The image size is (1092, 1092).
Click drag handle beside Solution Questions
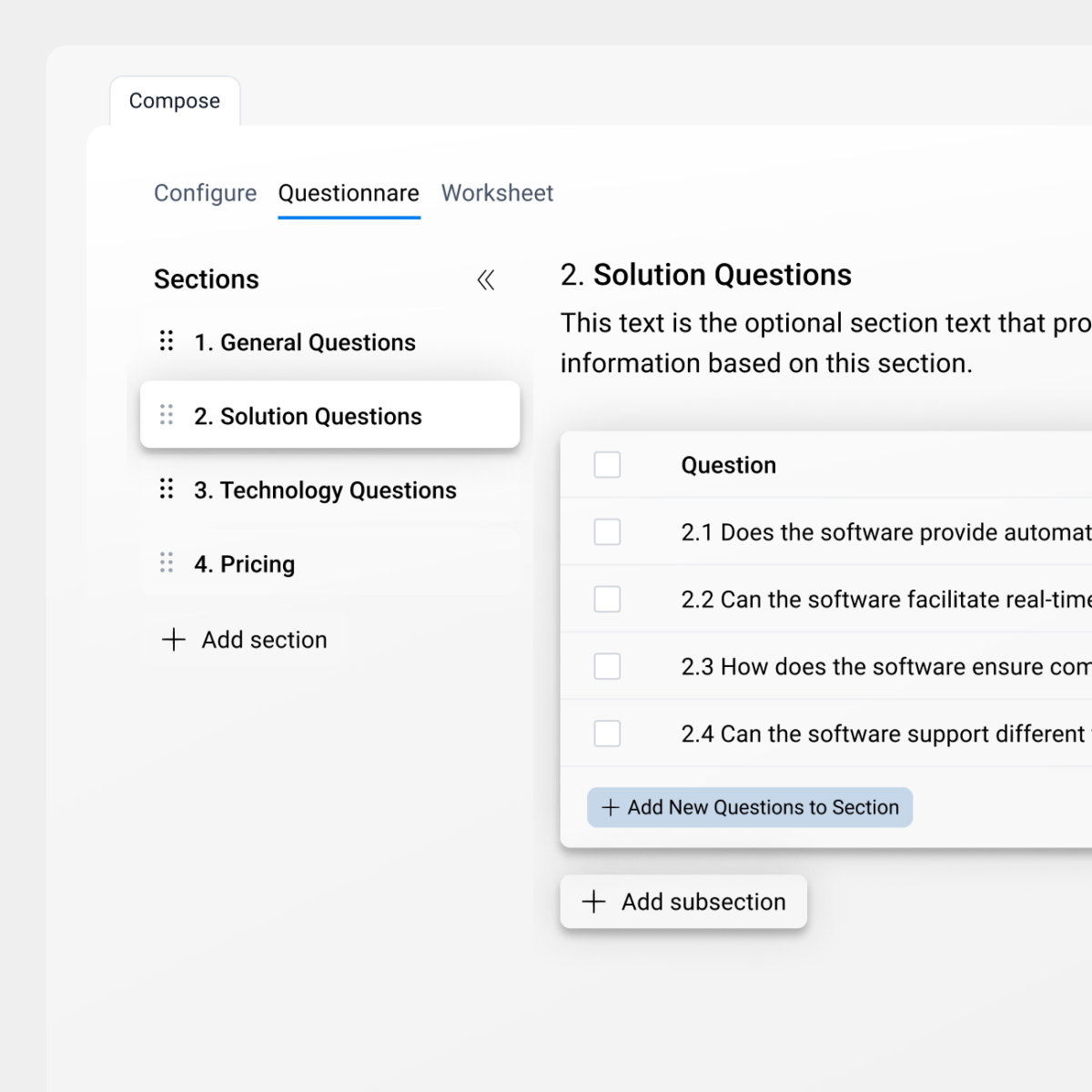(167, 415)
